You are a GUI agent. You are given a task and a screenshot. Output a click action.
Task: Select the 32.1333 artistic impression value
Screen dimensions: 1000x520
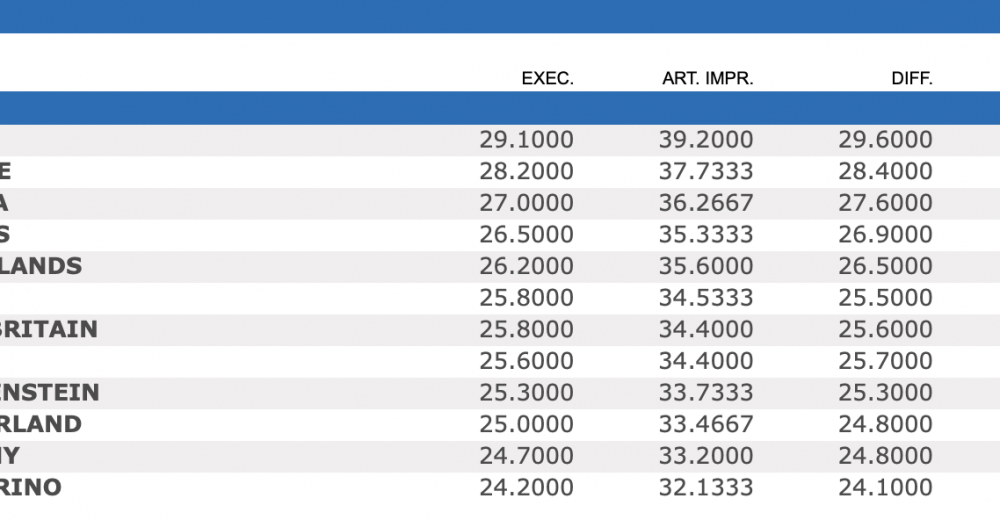[x=706, y=487]
